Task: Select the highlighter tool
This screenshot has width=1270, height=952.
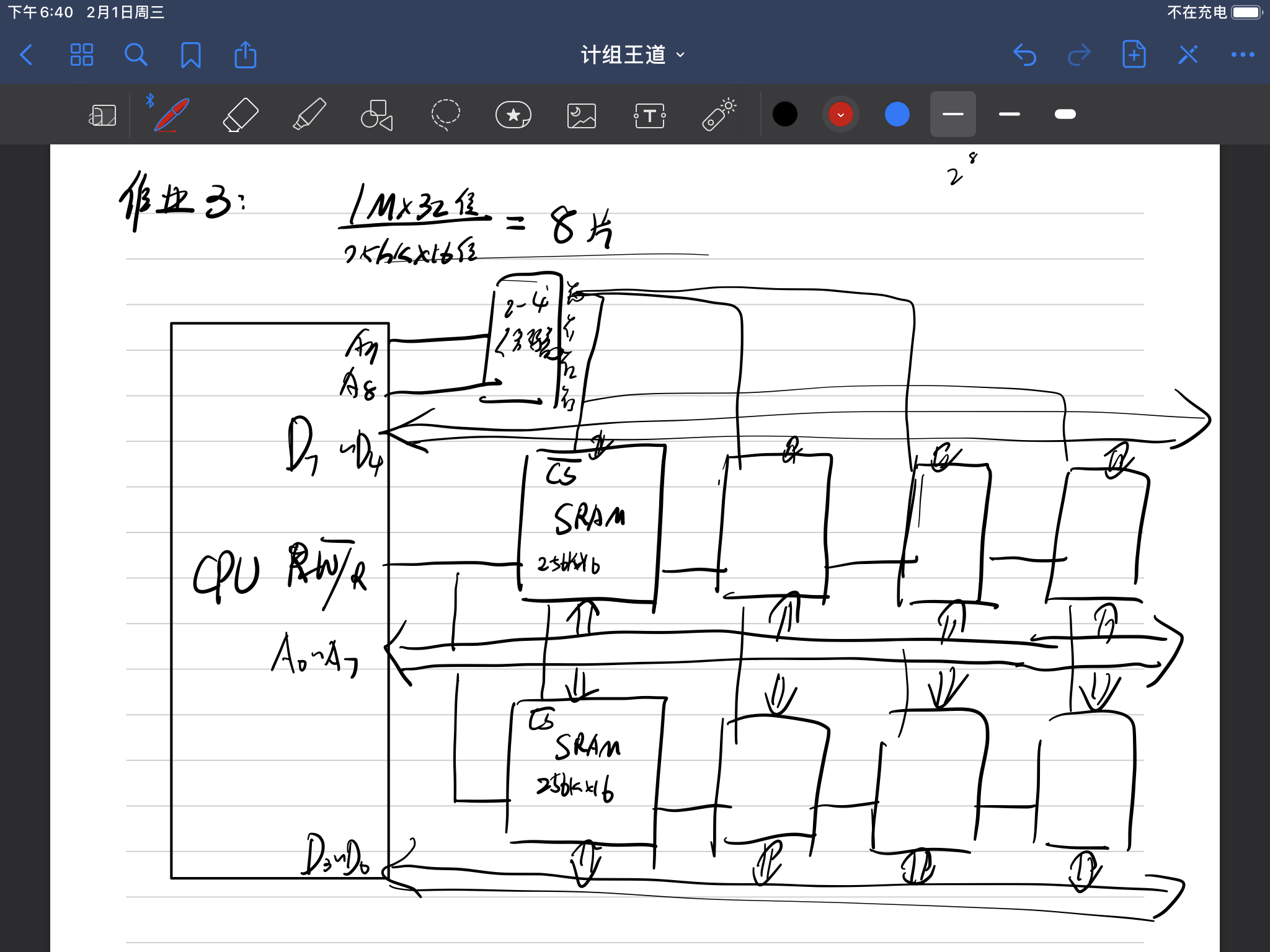Action: click(x=309, y=115)
